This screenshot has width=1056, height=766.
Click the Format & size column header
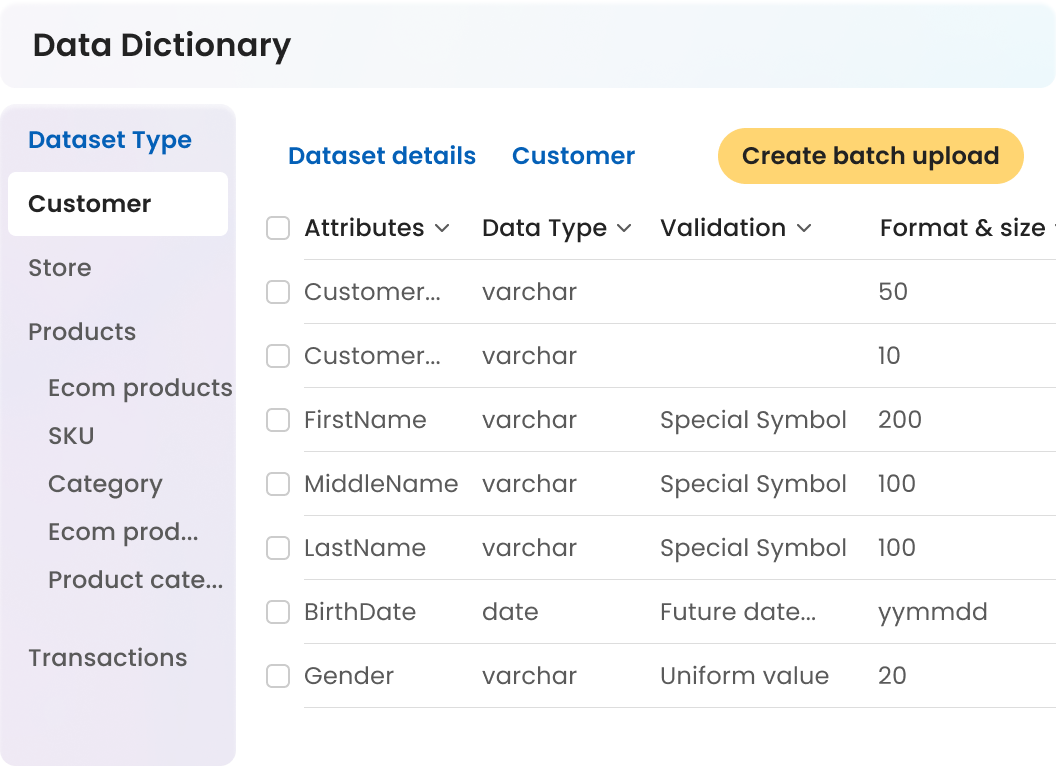click(x=962, y=228)
